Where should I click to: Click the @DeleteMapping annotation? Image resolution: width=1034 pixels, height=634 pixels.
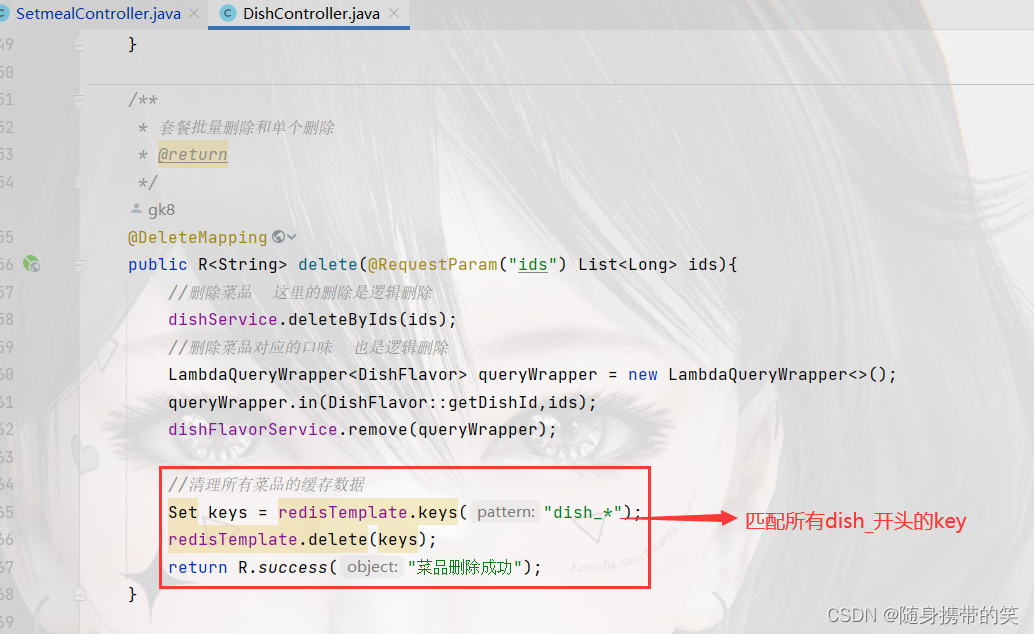[x=197, y=238]
